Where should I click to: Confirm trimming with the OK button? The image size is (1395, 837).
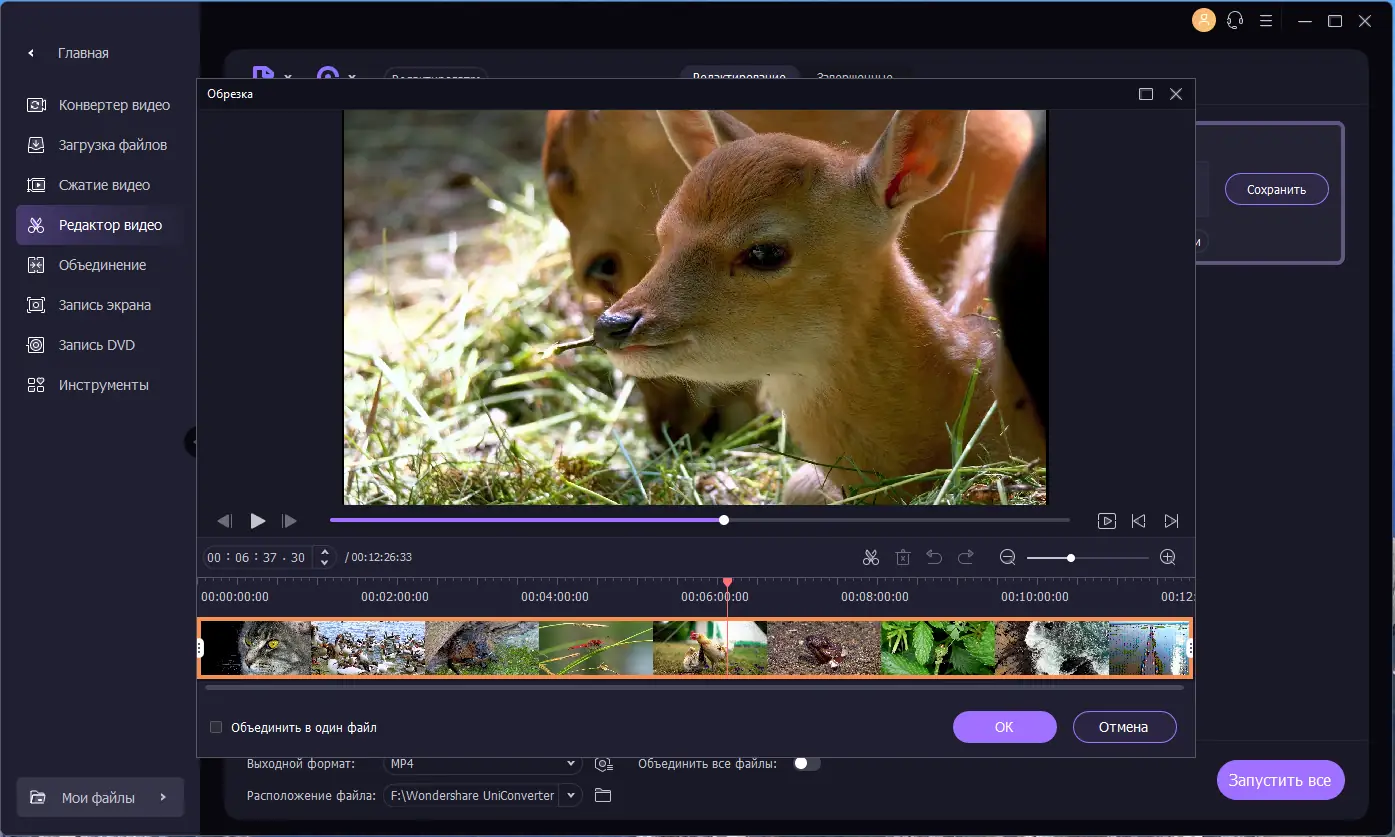pos(1004,727)
